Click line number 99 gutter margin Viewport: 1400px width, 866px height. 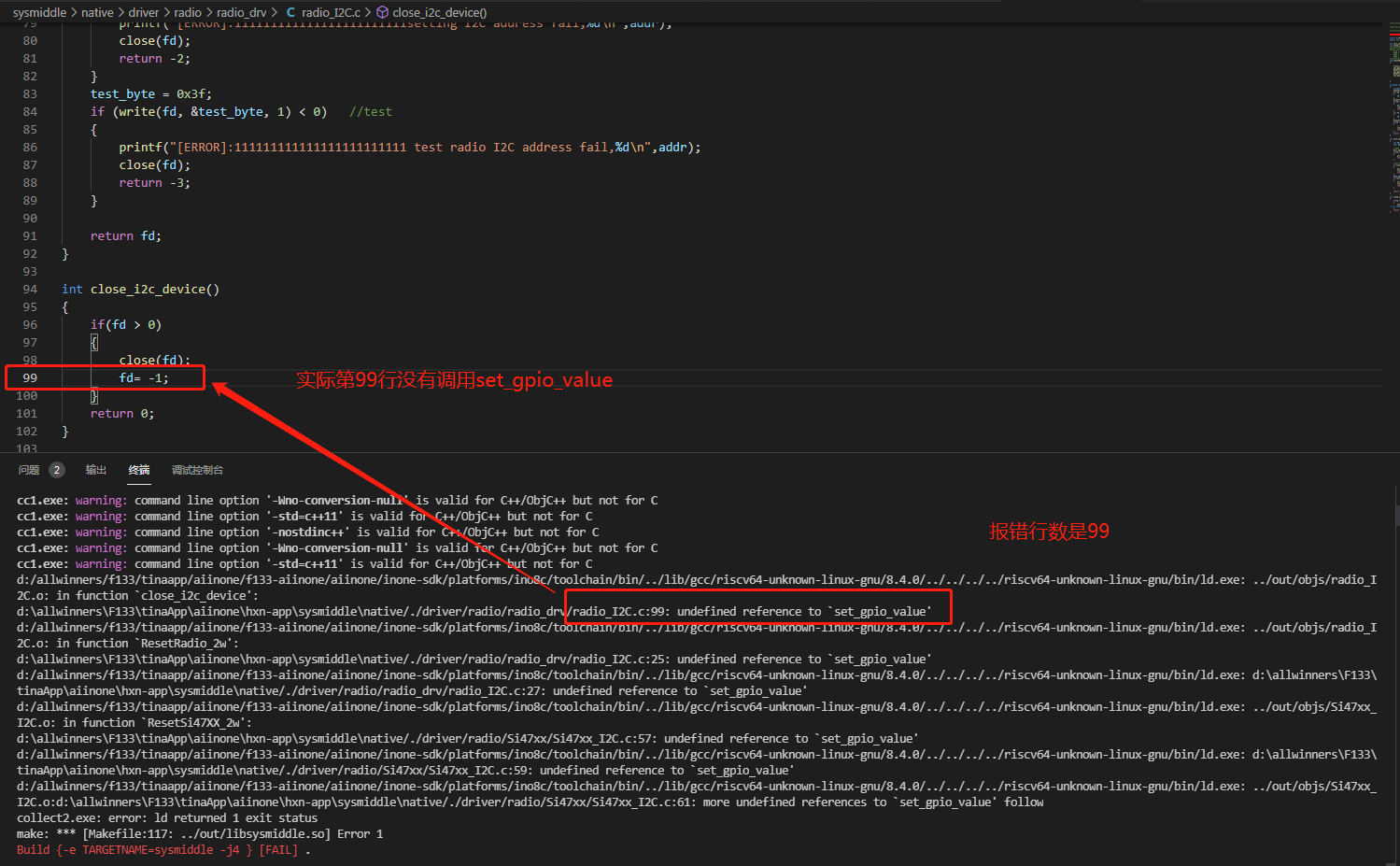pos(30,378)
